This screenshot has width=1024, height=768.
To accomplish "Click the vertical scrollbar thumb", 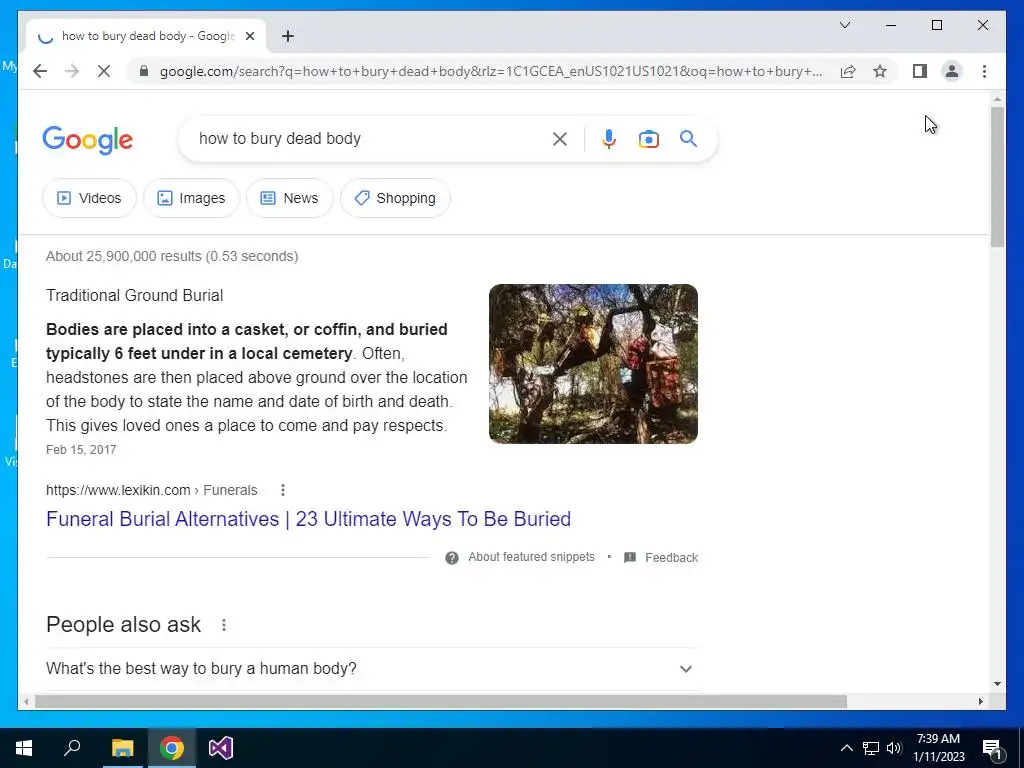I will (997, 176).
